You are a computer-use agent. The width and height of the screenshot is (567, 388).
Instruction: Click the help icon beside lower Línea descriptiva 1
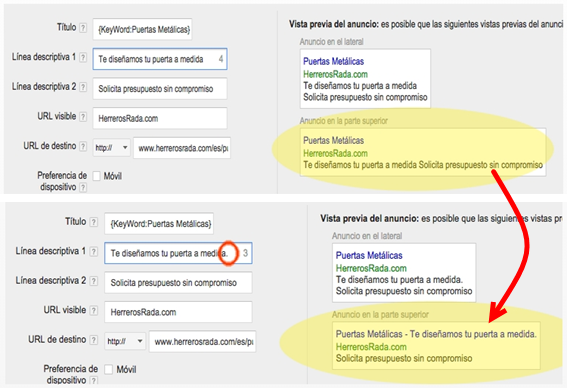click(94, 252)
